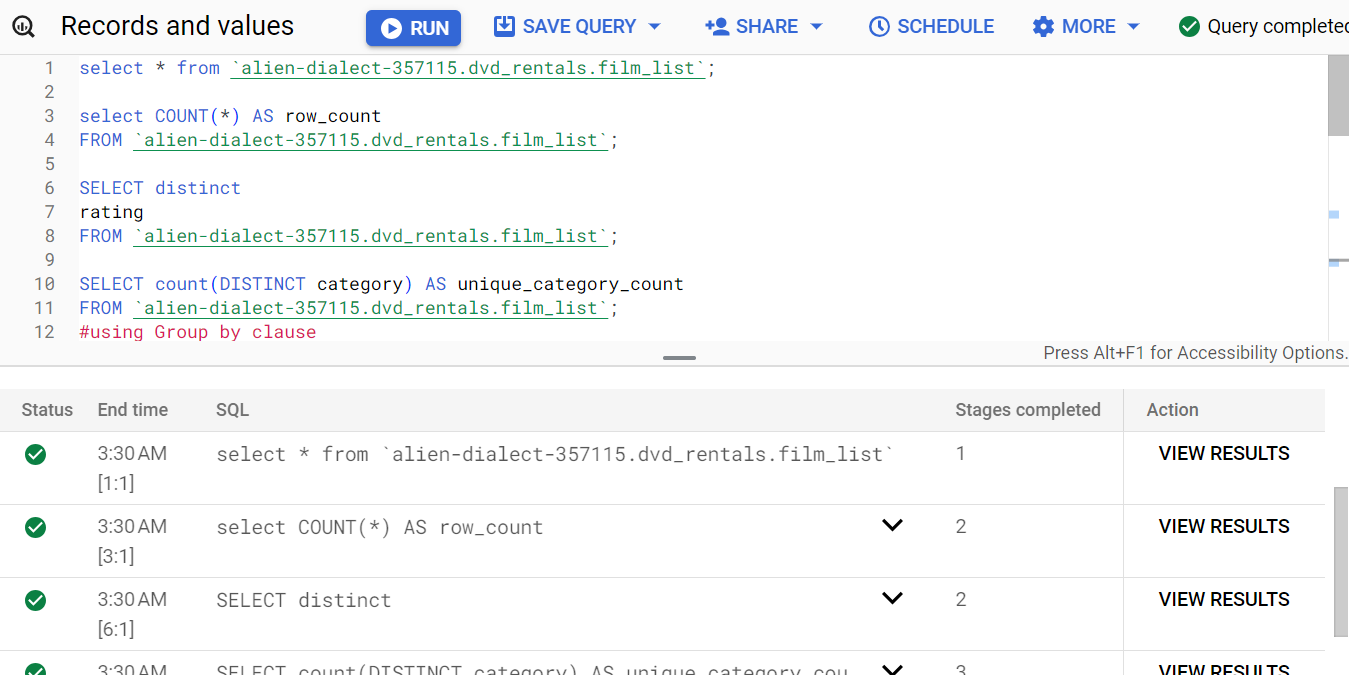Expand the SELECT distinct SQL chevron
This screenshot has width=1354, height=675.
(x=892, y=598)
